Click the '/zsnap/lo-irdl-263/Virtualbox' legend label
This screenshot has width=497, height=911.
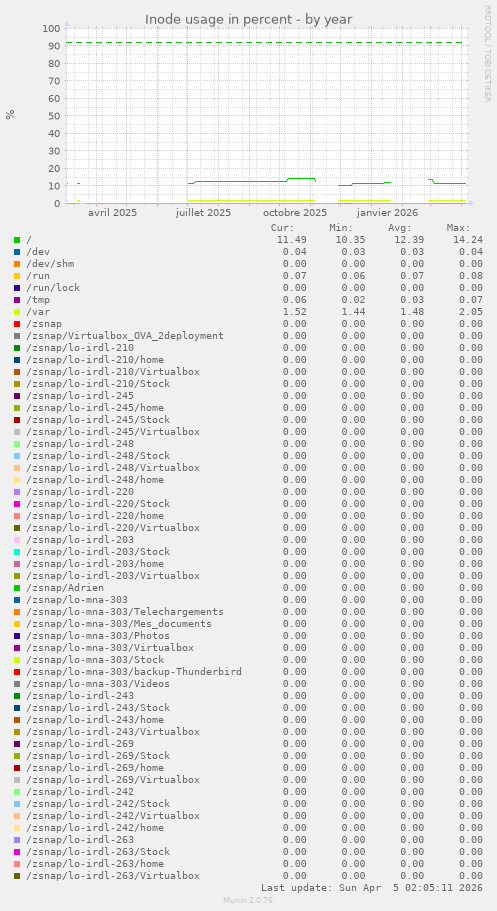pyautogui.click(x=113, y=876)
